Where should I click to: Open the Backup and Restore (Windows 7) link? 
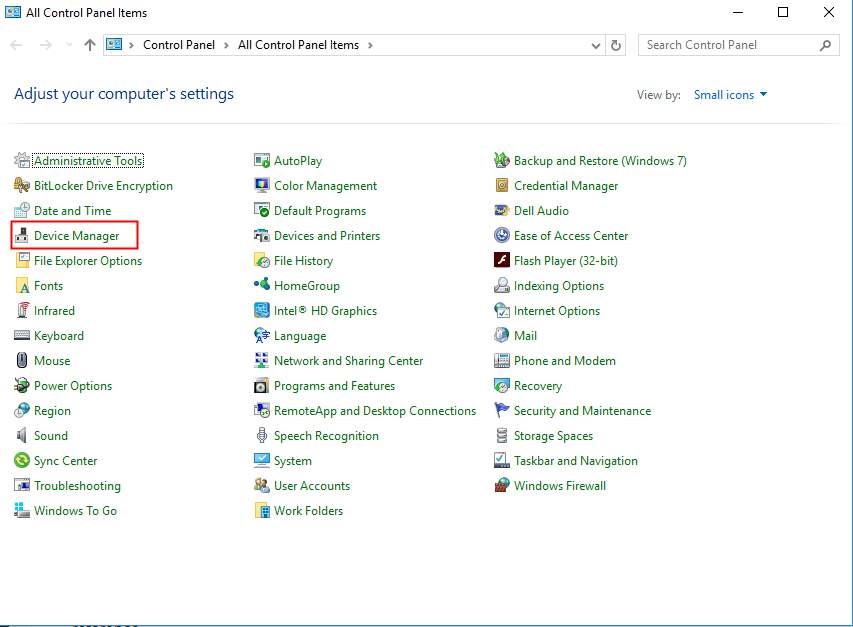[600, 161]
